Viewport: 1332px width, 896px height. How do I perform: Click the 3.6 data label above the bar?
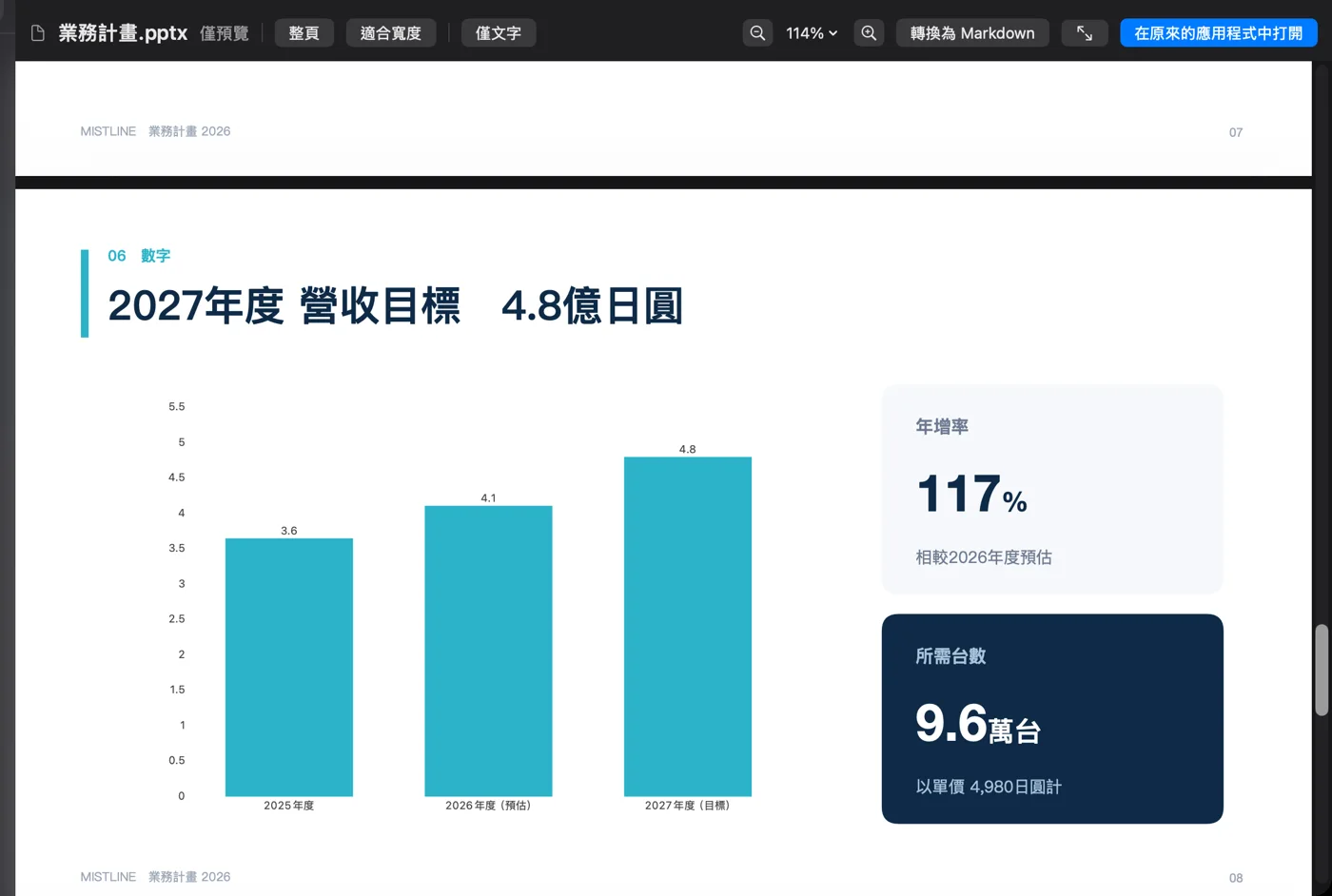click(x=289, y=531)
